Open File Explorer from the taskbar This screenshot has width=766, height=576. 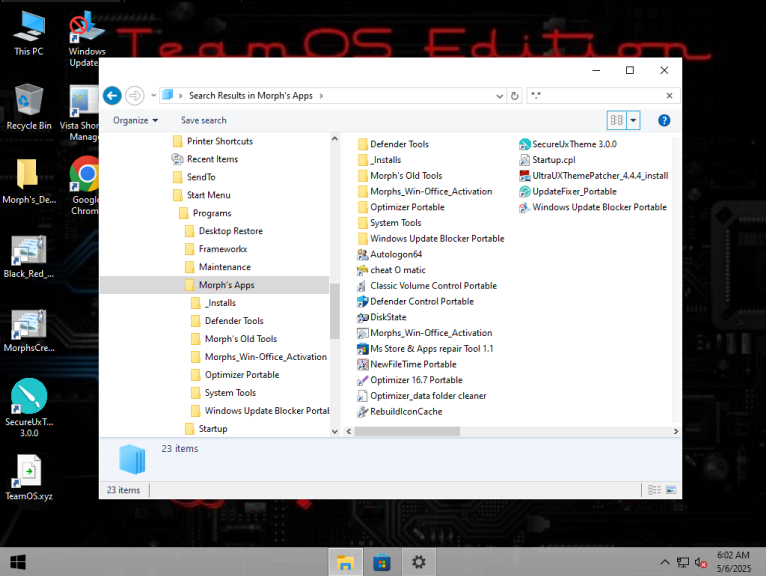[x=345, y=562]
